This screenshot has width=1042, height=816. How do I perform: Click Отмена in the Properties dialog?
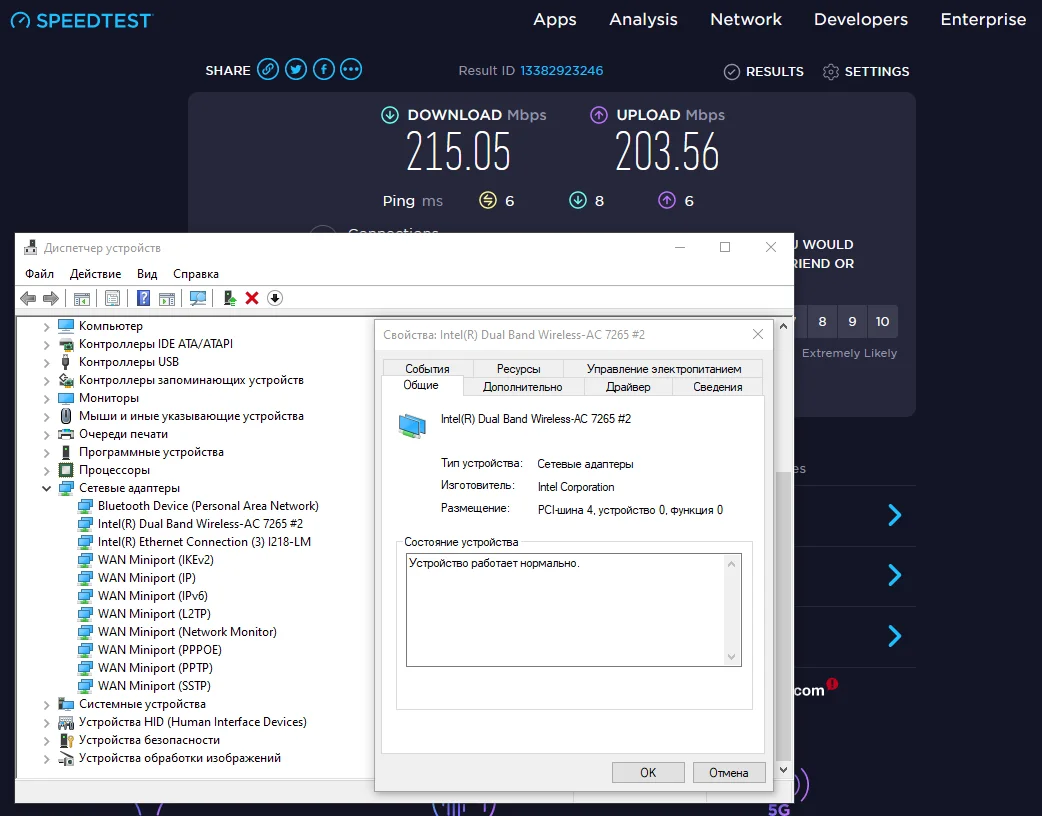pyautogui.click(x=729, y=773)
